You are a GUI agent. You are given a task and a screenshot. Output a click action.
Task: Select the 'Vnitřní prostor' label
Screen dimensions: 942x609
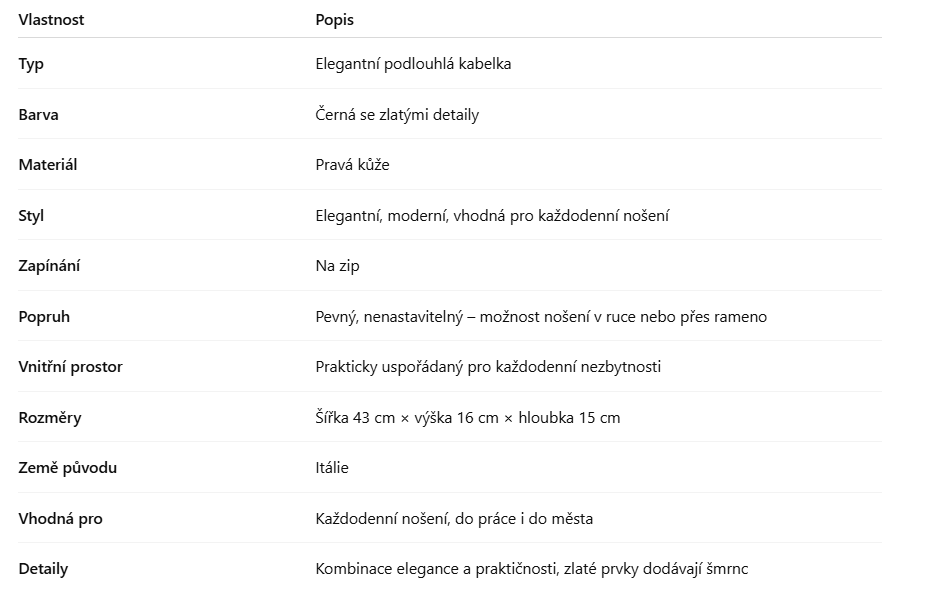[70, 367]
